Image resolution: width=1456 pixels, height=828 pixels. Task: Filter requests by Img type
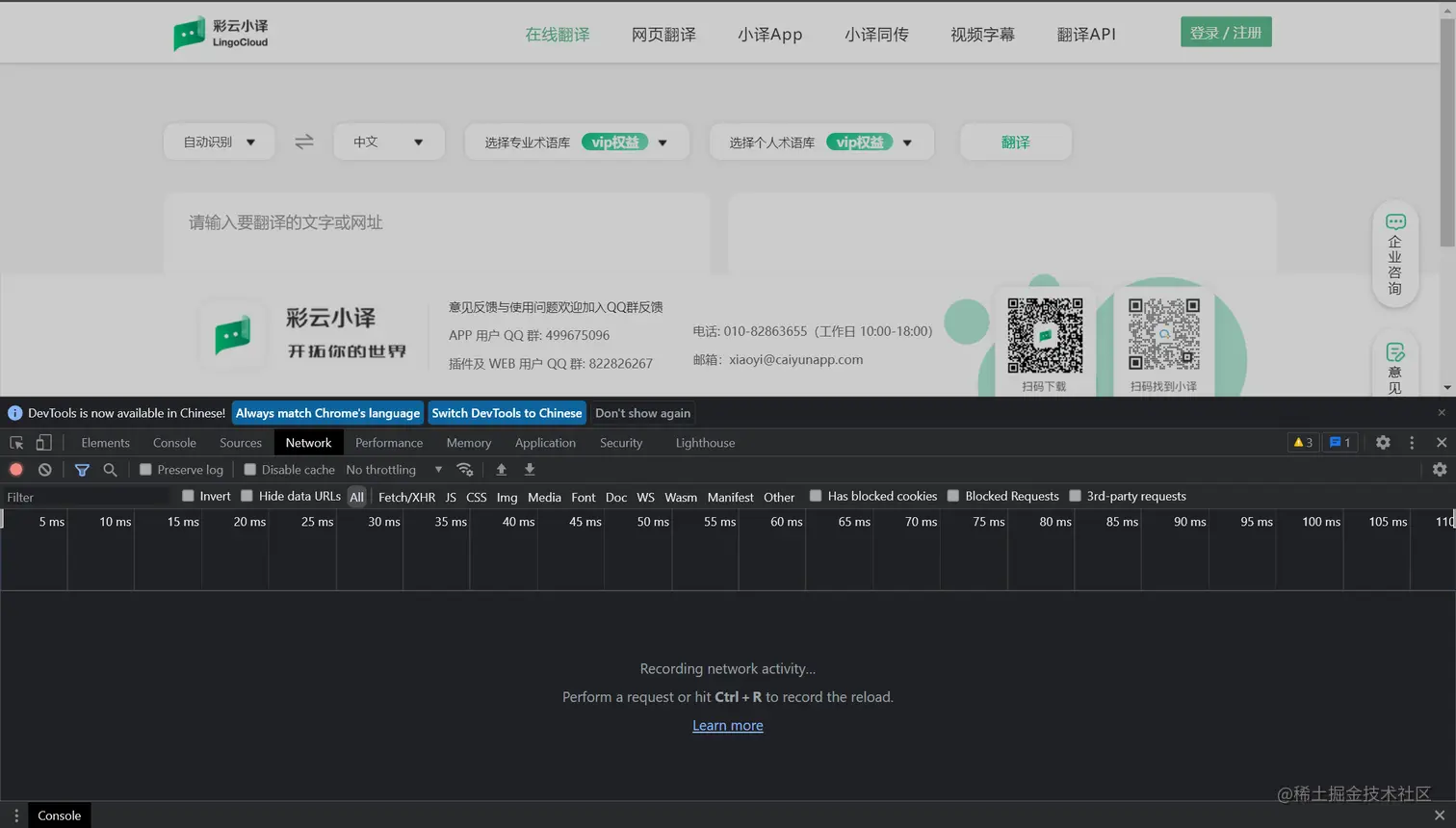tap(507, 497)
